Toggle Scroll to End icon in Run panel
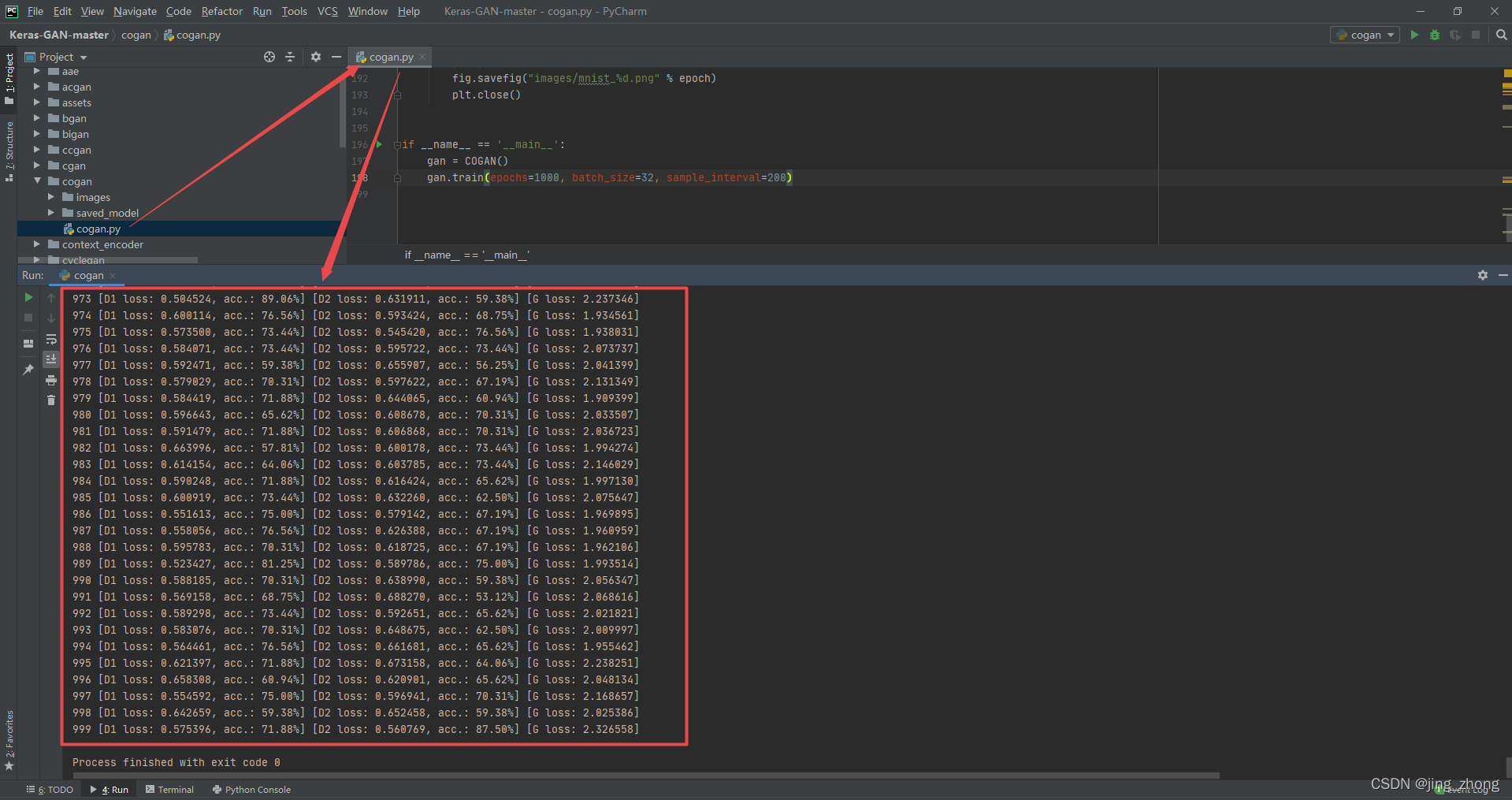Image resolution: width=1512 pixels, height=800 pixels. pos(51,359)
